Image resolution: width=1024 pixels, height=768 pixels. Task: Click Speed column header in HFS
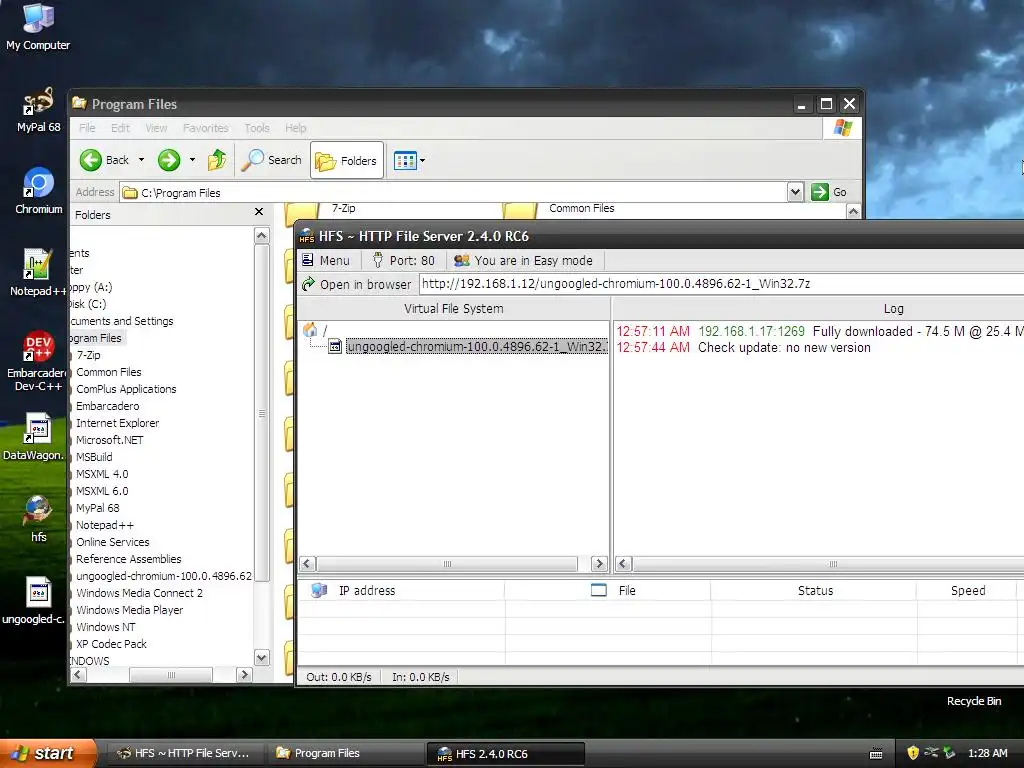967,590
